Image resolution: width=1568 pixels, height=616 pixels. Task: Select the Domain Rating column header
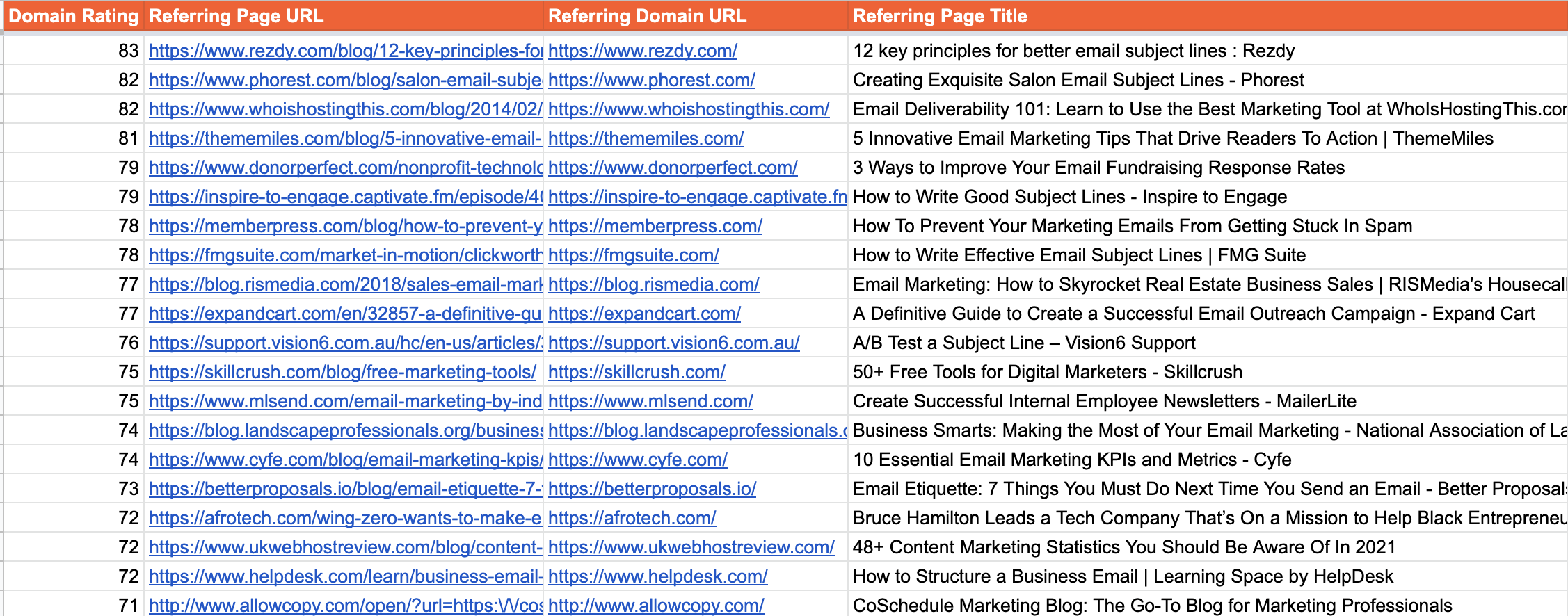tap(73, 16)
